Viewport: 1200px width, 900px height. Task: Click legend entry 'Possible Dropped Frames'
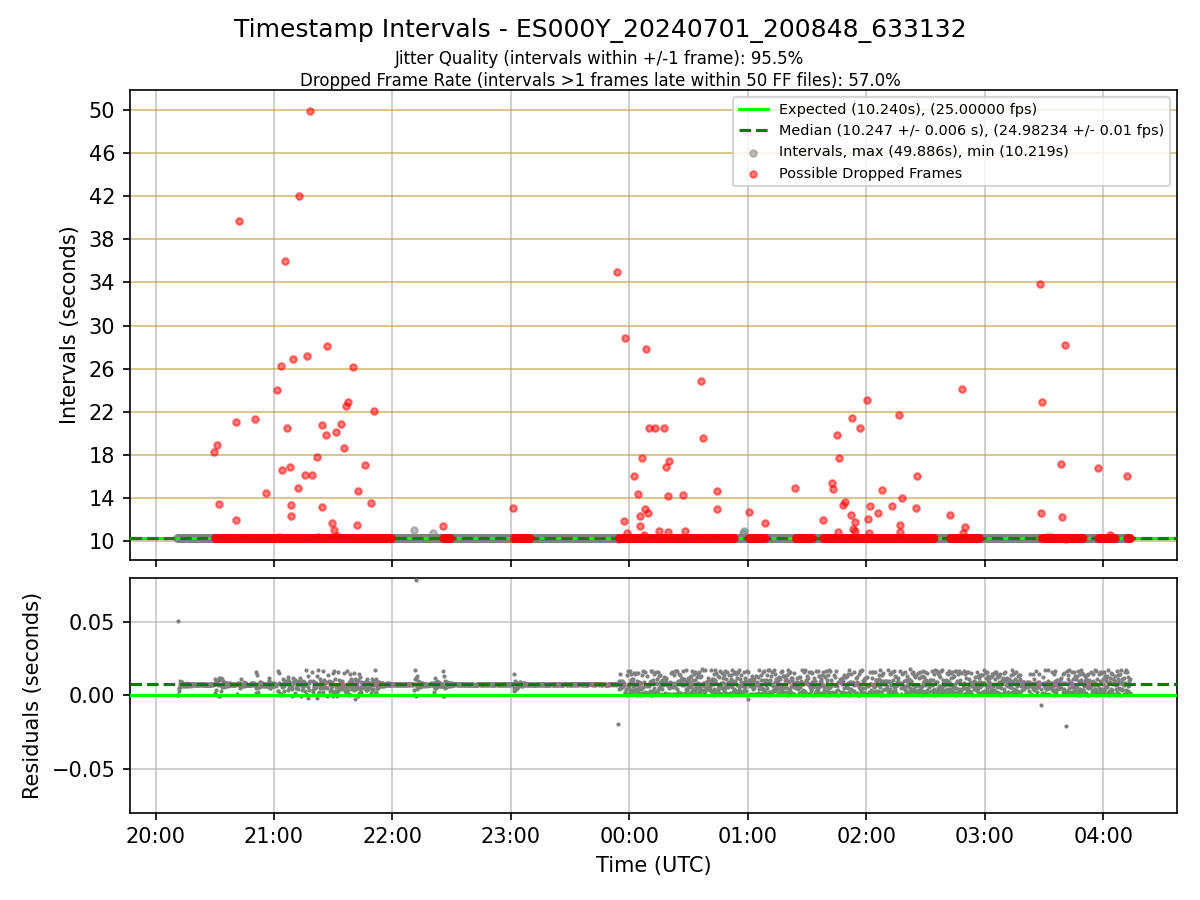pos(870,173)
